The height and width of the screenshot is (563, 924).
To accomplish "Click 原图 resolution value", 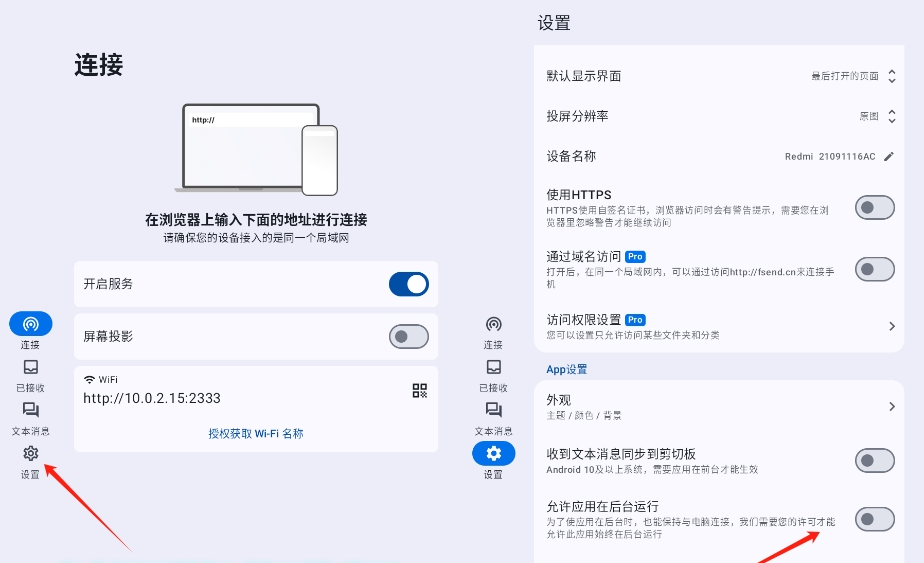I will [x=869, y=116].
